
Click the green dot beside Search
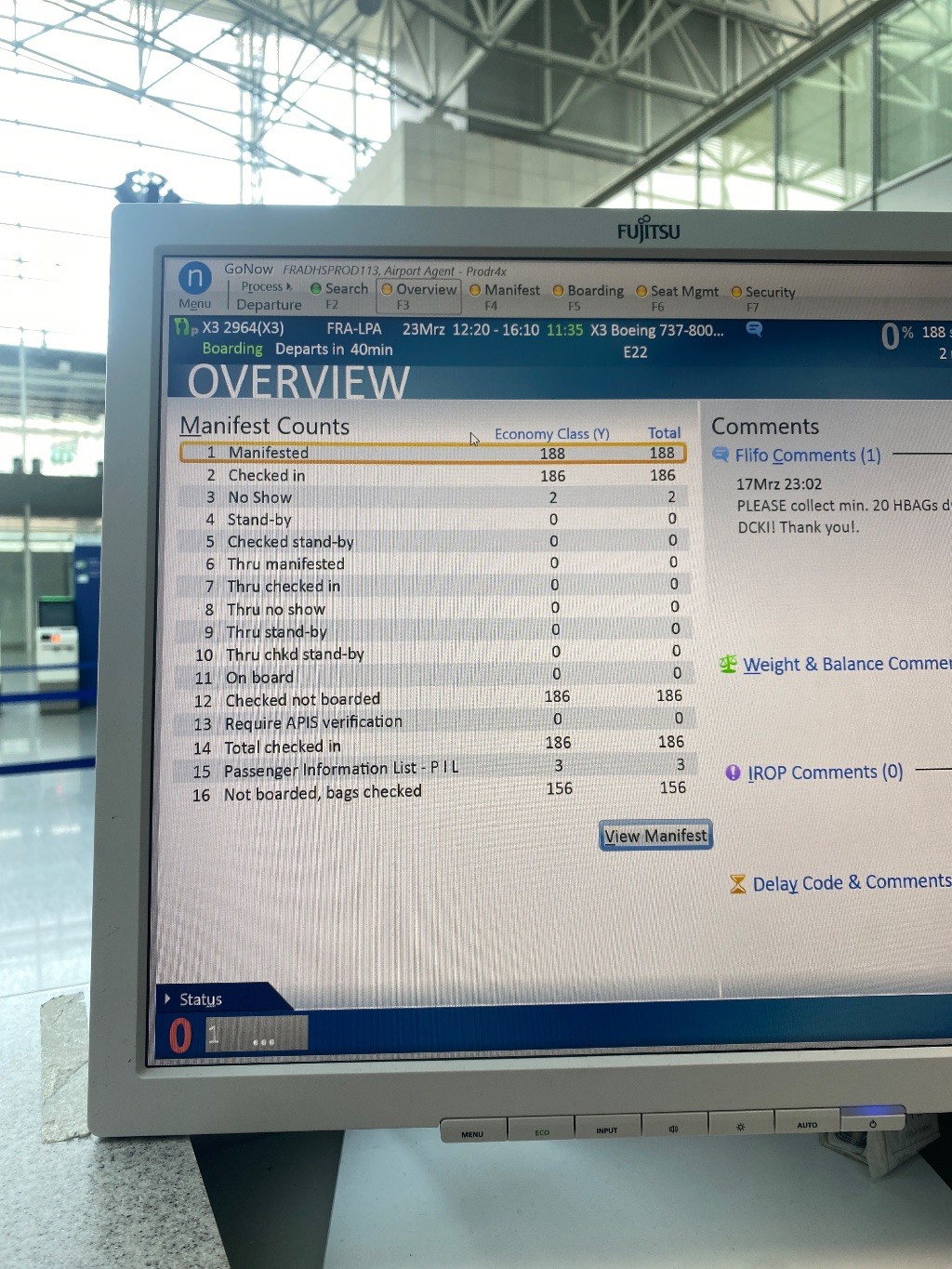click(316, 289)
